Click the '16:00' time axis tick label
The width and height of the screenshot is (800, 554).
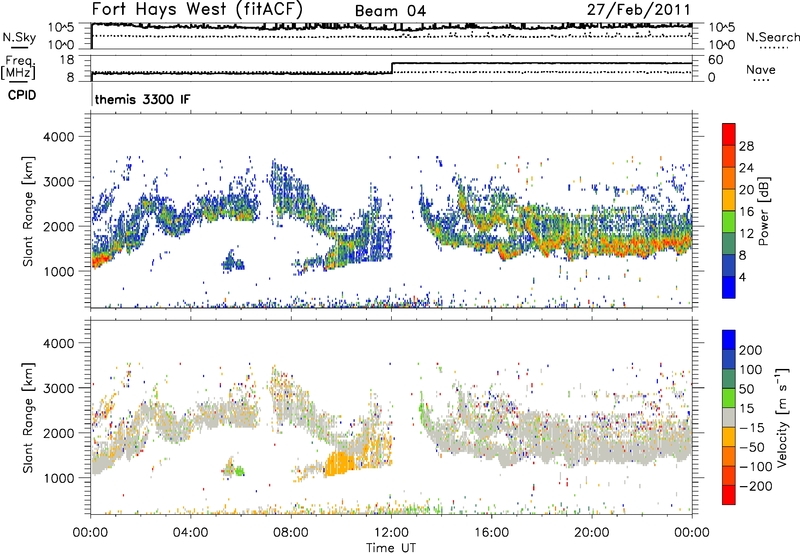(x=491, y=533)
